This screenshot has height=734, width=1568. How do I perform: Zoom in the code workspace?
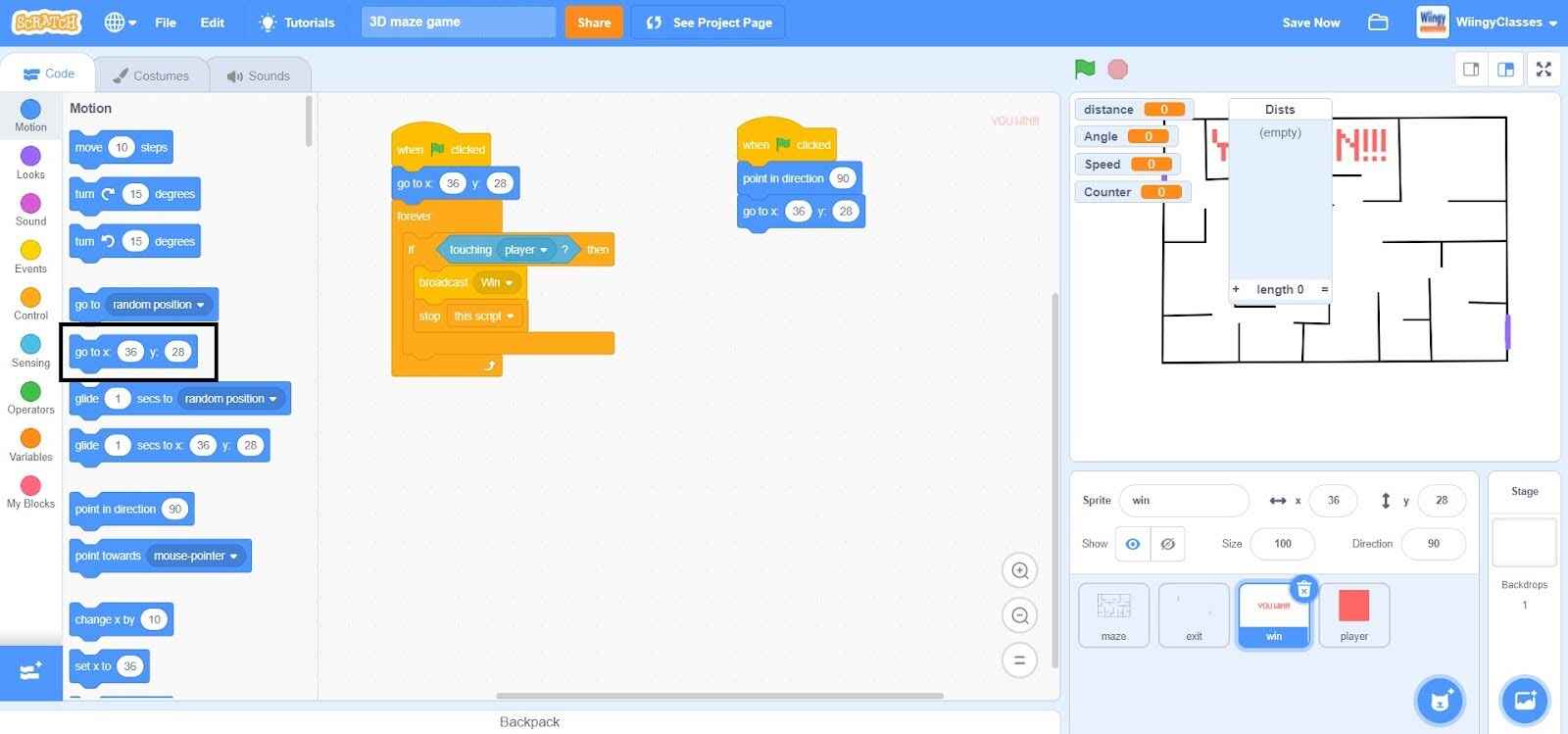coord(1019,570)
